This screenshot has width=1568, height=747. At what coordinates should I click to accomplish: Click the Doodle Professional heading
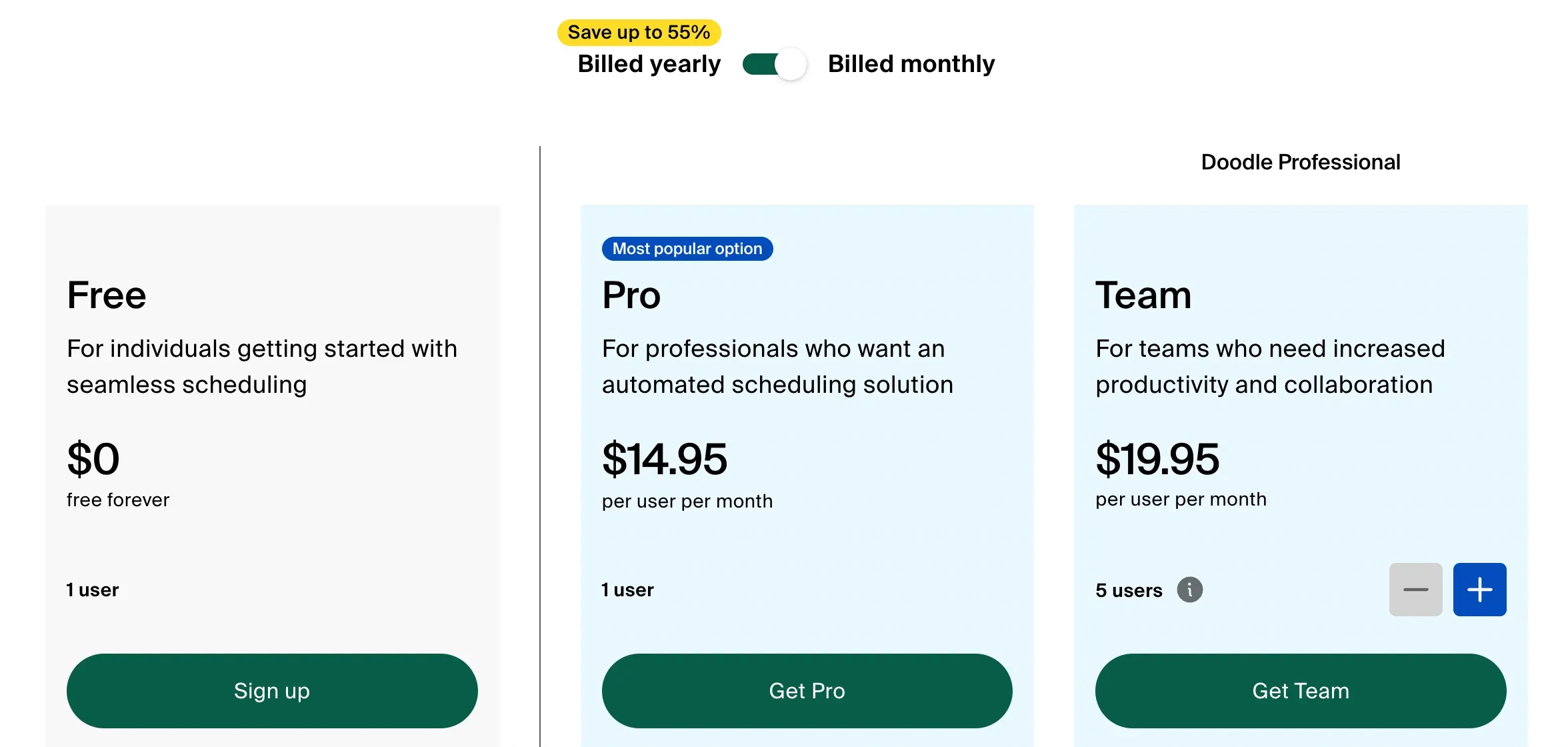(x=1300, y=161)
